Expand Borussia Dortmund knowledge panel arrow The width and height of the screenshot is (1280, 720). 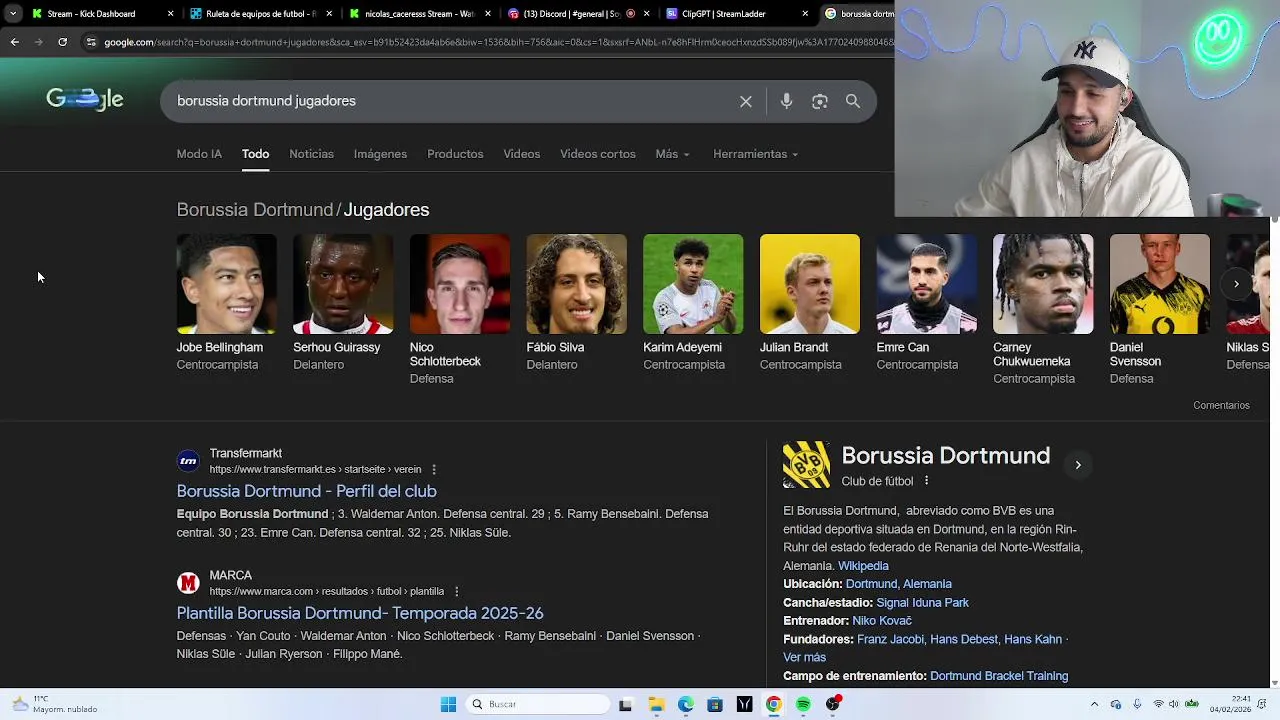(x=1077, y=465)
